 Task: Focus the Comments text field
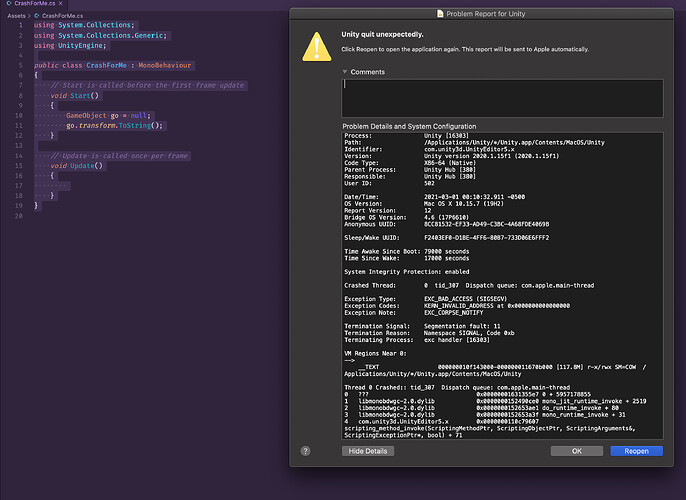(502, 98)
